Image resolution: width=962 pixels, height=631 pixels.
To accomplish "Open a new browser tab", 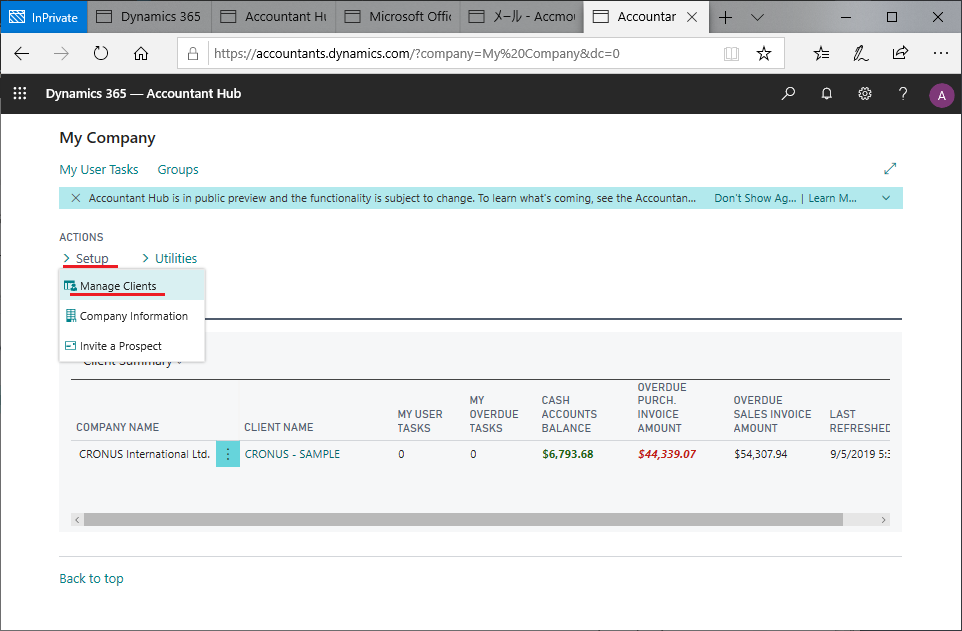I will 725,17.
